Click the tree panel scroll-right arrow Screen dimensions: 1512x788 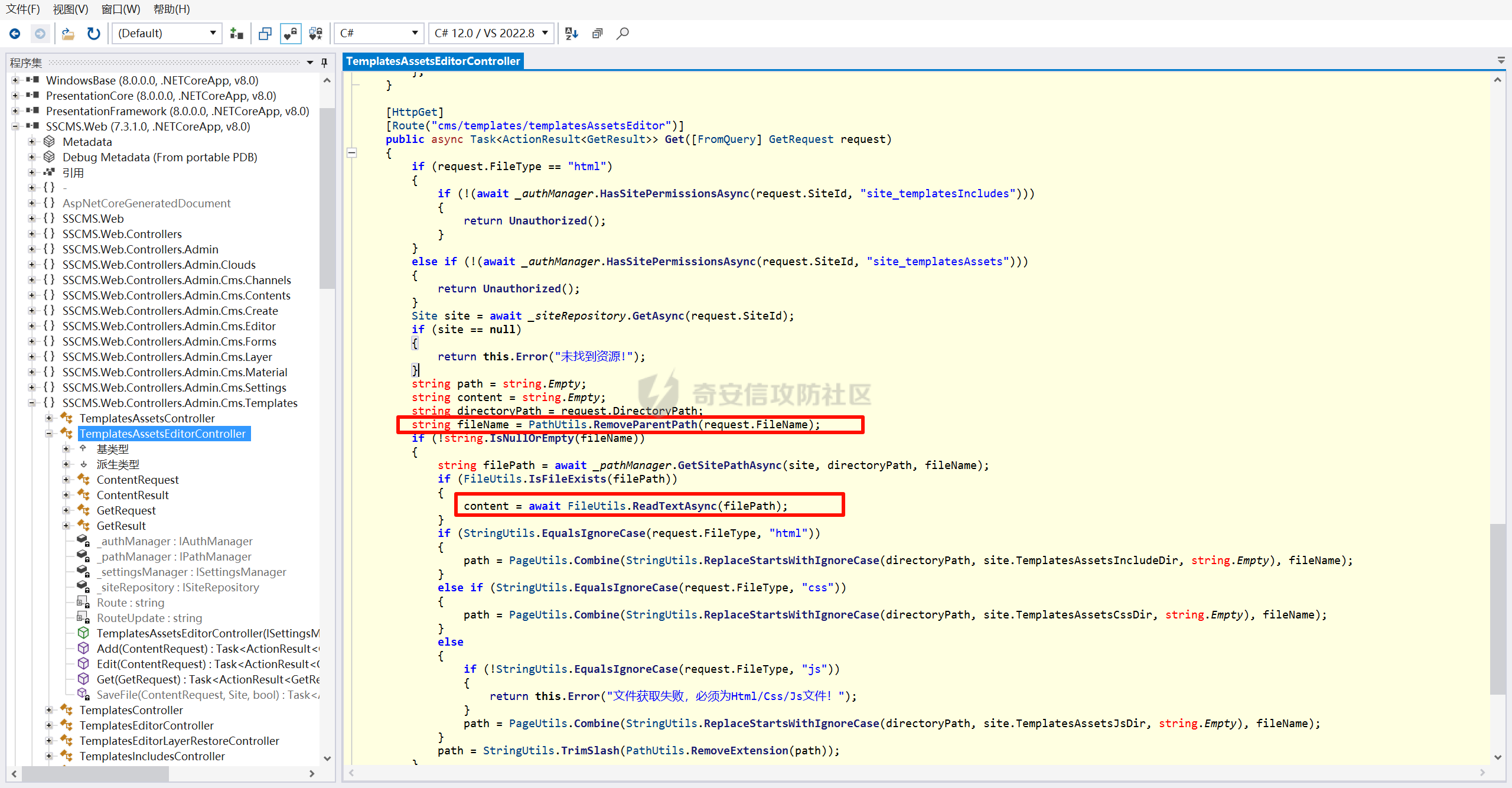[312, 773]
